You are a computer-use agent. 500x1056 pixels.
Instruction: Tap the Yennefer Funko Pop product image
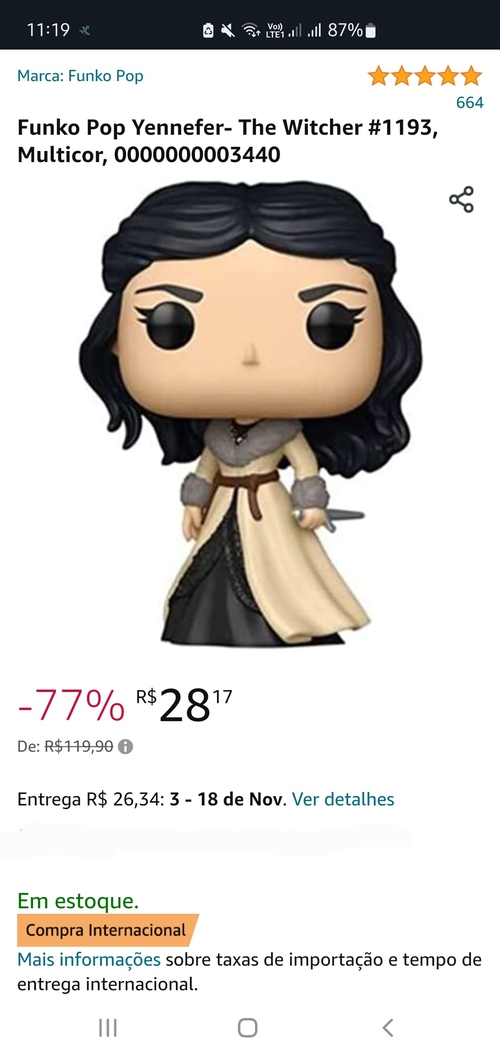(251, 413)
